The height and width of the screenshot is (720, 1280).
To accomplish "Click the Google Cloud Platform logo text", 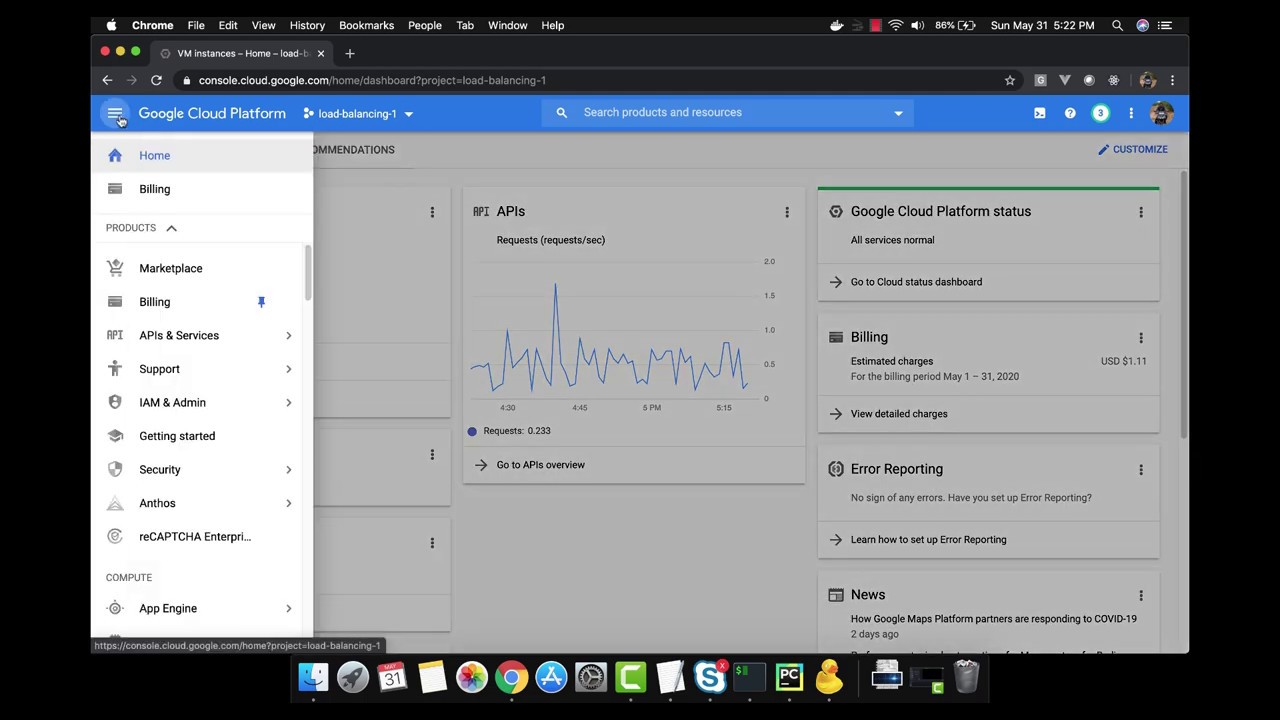I will 212,113.
